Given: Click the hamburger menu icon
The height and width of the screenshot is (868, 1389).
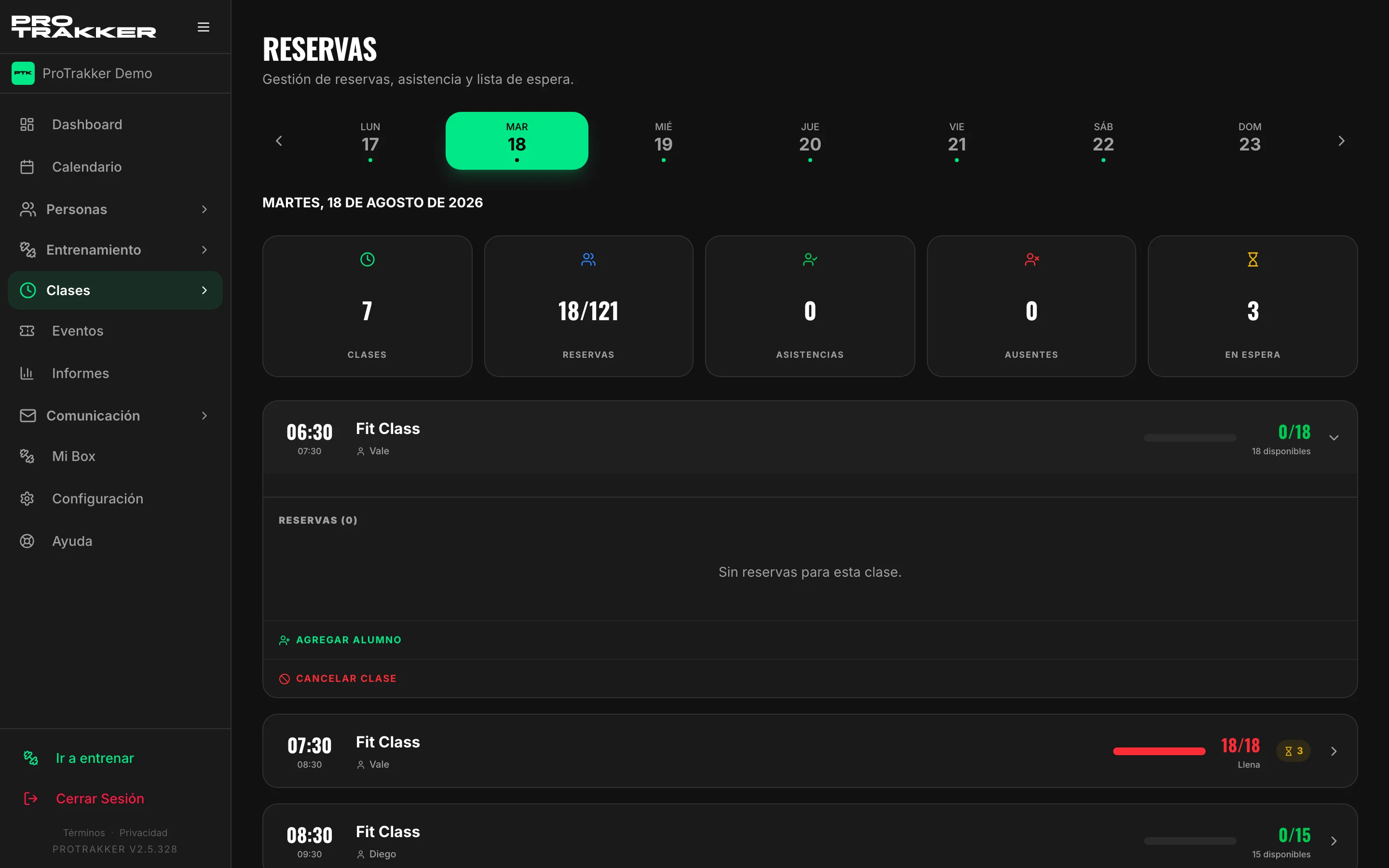Looking at the screenshot, I should (x=203, y=27).
